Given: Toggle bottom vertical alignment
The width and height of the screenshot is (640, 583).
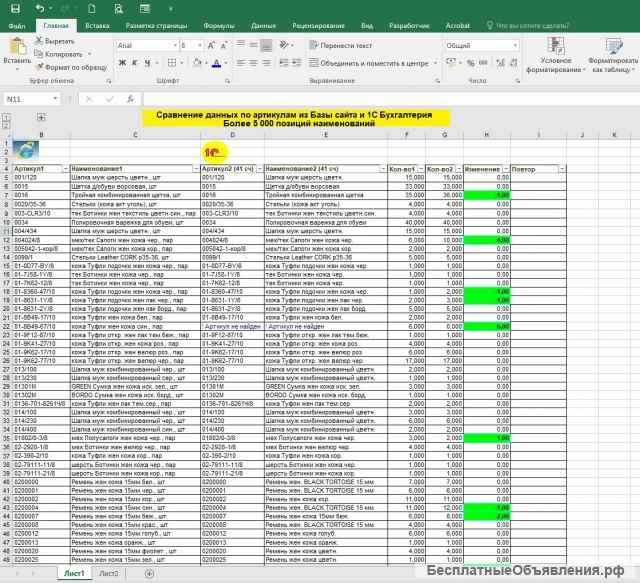Looking at the screenshot, I should tap(266, 45).
